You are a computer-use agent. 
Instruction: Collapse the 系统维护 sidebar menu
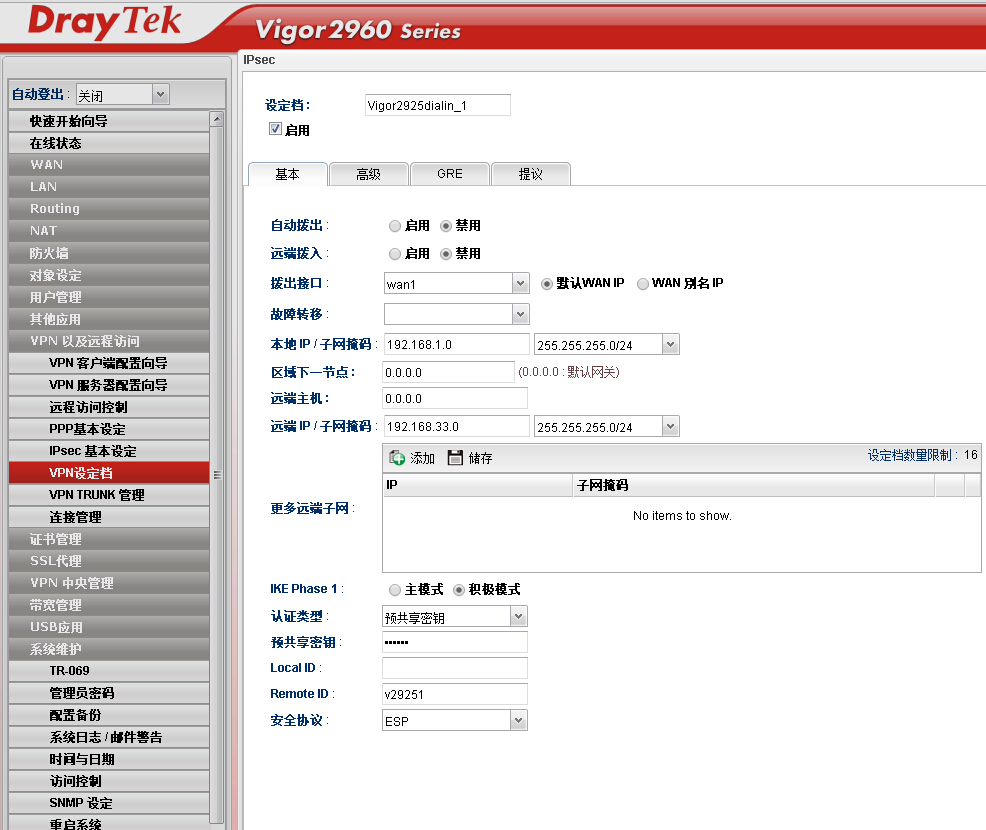pos(109,649)
